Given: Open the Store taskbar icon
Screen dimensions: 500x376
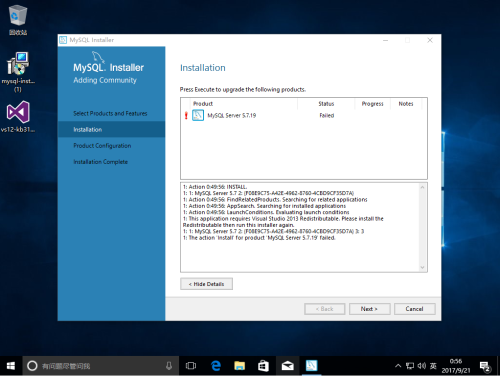Looking at the screenshot, I should 263,366.
